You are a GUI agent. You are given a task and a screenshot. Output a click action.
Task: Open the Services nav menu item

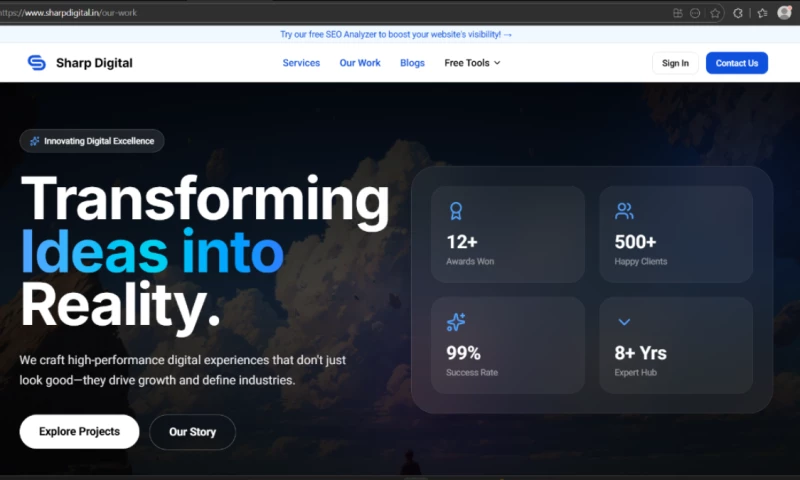click(x=301, y=63)
